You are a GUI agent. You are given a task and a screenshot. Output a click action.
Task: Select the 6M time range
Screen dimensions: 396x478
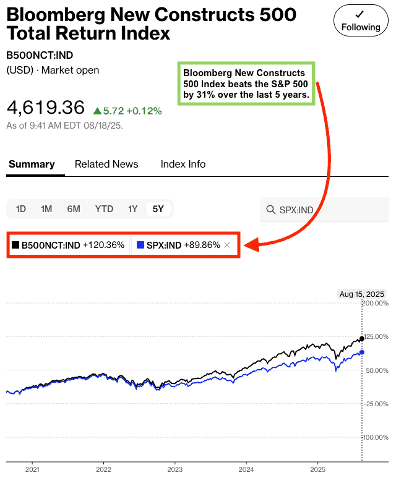(x=74, y=209)
